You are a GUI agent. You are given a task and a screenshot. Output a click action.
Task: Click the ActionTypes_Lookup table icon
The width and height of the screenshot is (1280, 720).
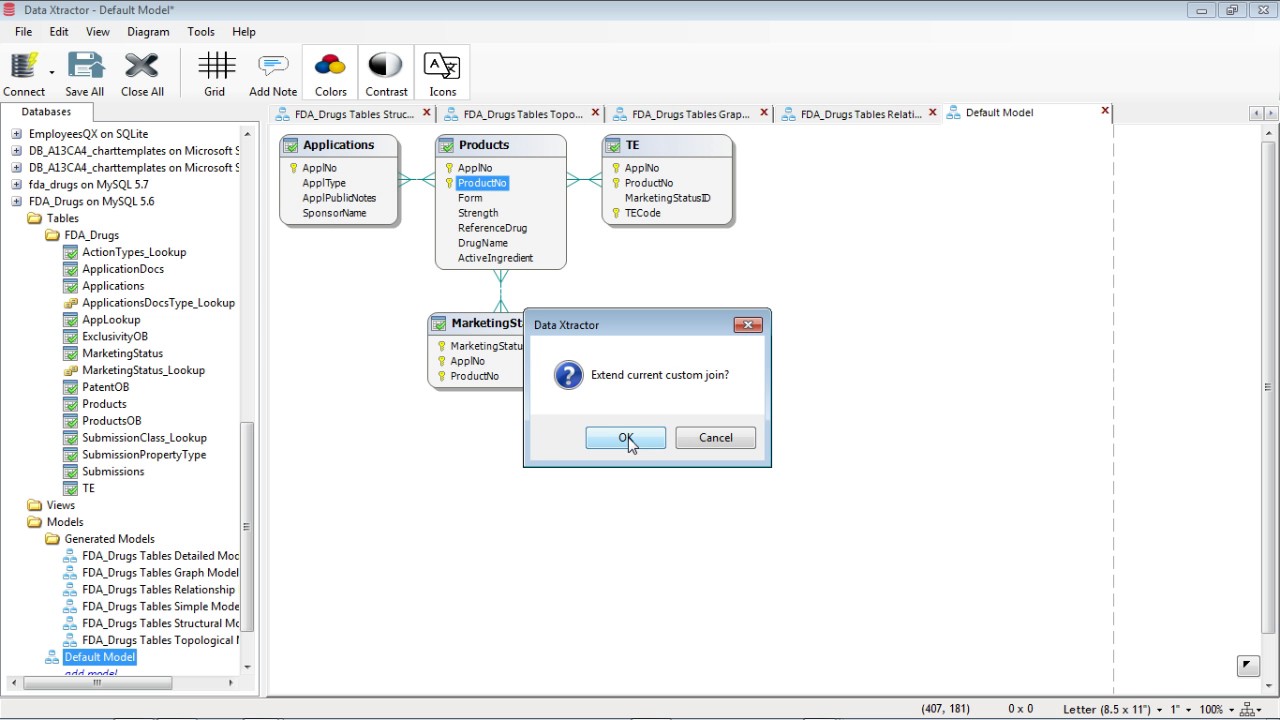[70, 252]
